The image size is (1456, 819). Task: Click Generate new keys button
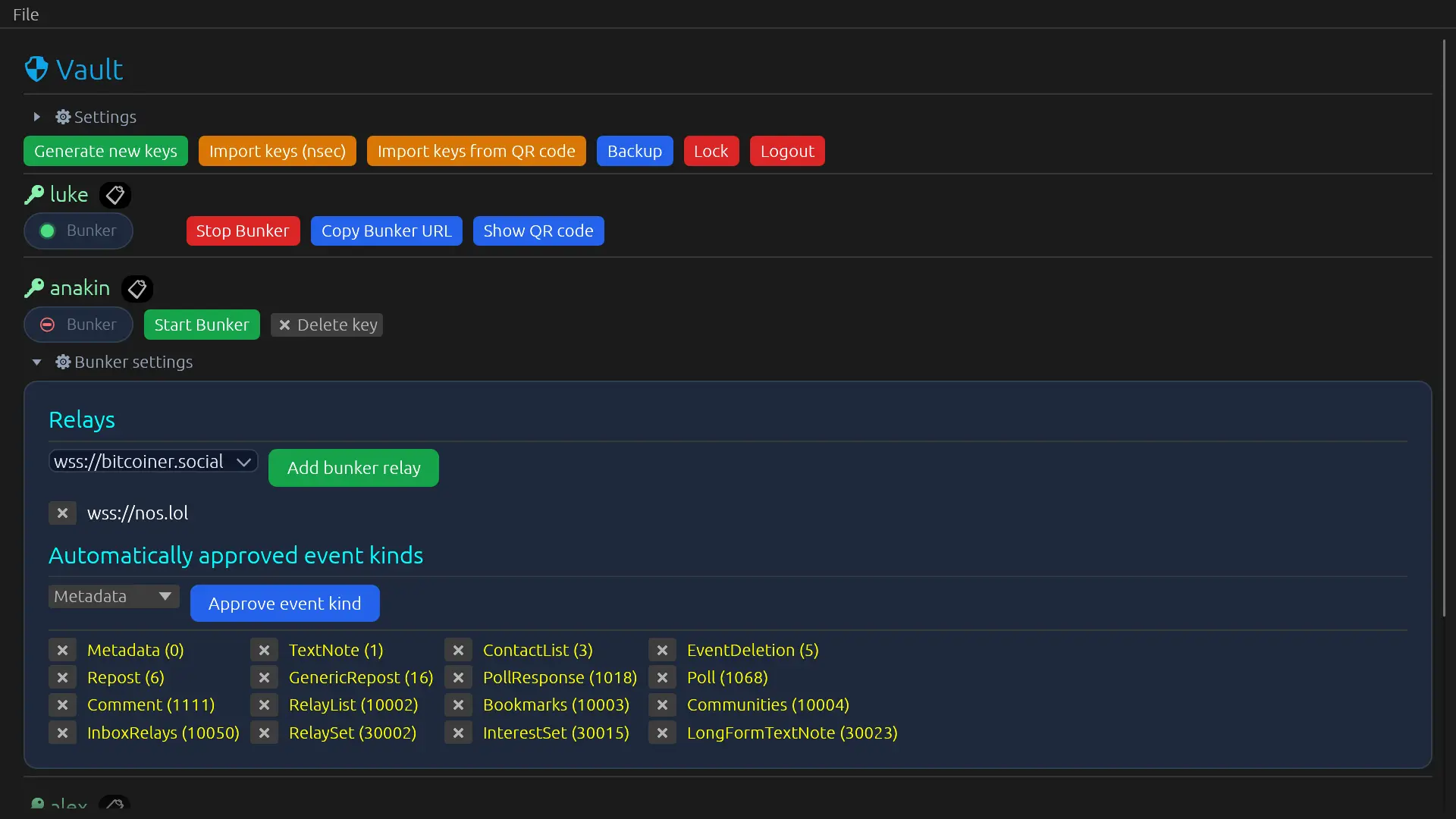pos(105,151)
